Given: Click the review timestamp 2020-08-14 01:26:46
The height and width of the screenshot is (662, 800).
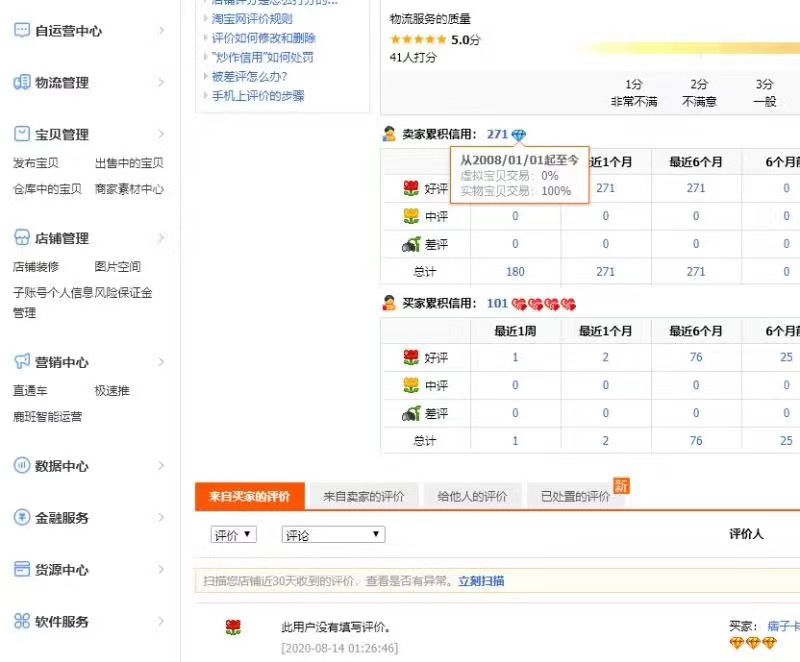Looking at the screenshot, I should [340, 648].
